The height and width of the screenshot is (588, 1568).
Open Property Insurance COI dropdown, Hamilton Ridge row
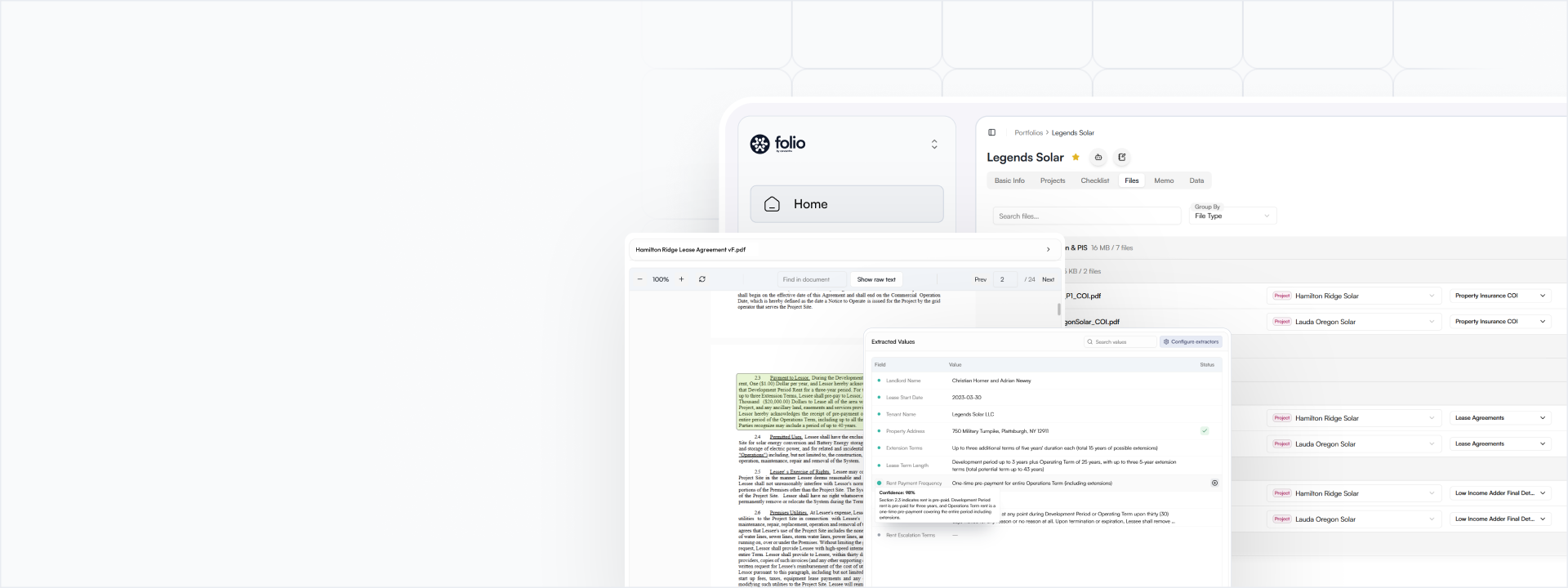(1500, 296)
